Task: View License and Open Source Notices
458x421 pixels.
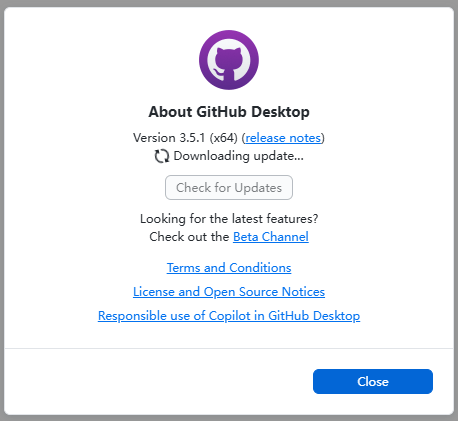Action: [229, 292]
